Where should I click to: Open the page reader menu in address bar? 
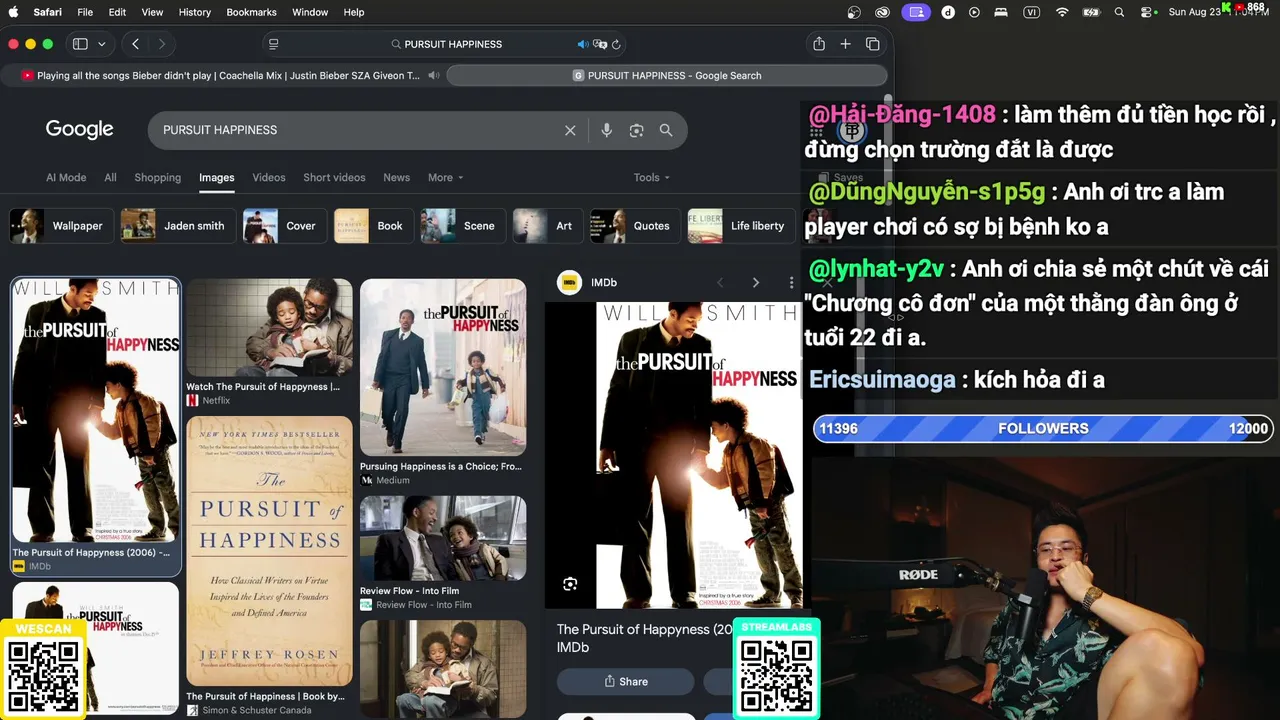(273, 44)
